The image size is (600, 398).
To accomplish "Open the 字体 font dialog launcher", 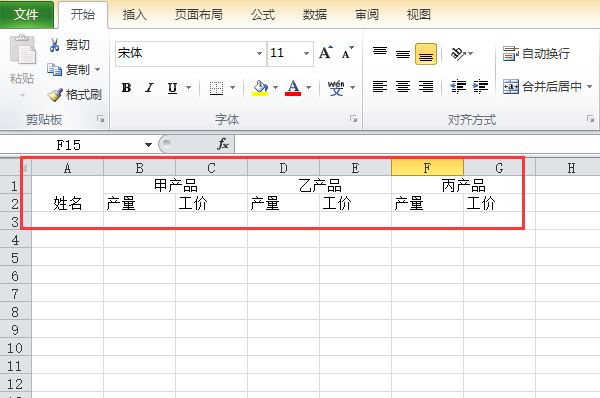I will tap(353, 119).
